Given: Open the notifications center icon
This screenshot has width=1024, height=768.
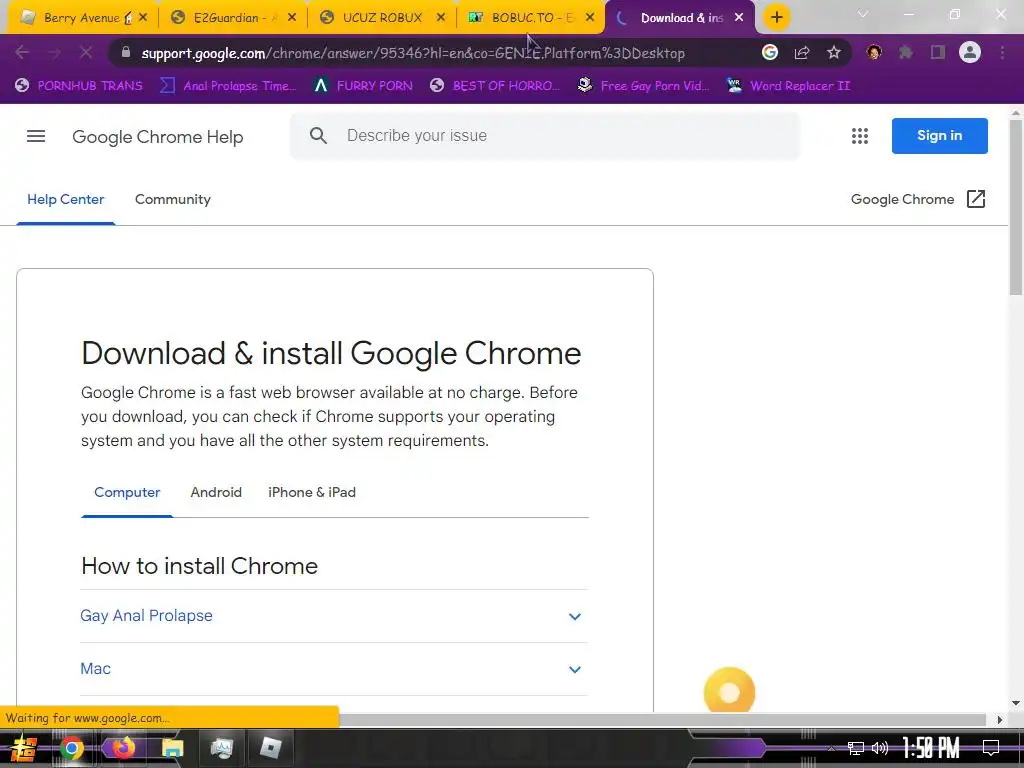Looking at the screenshot, I should point(991,748).
